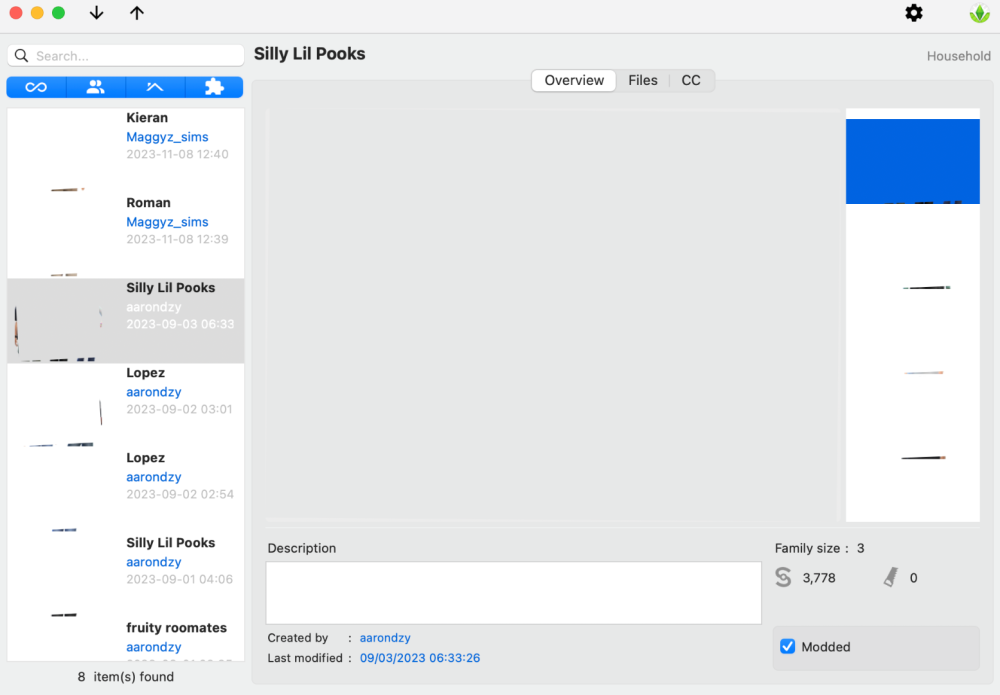Screen dimensions: 1000x695
Task: Click the up arrow navigation icon
Action: tap(136, 13)
